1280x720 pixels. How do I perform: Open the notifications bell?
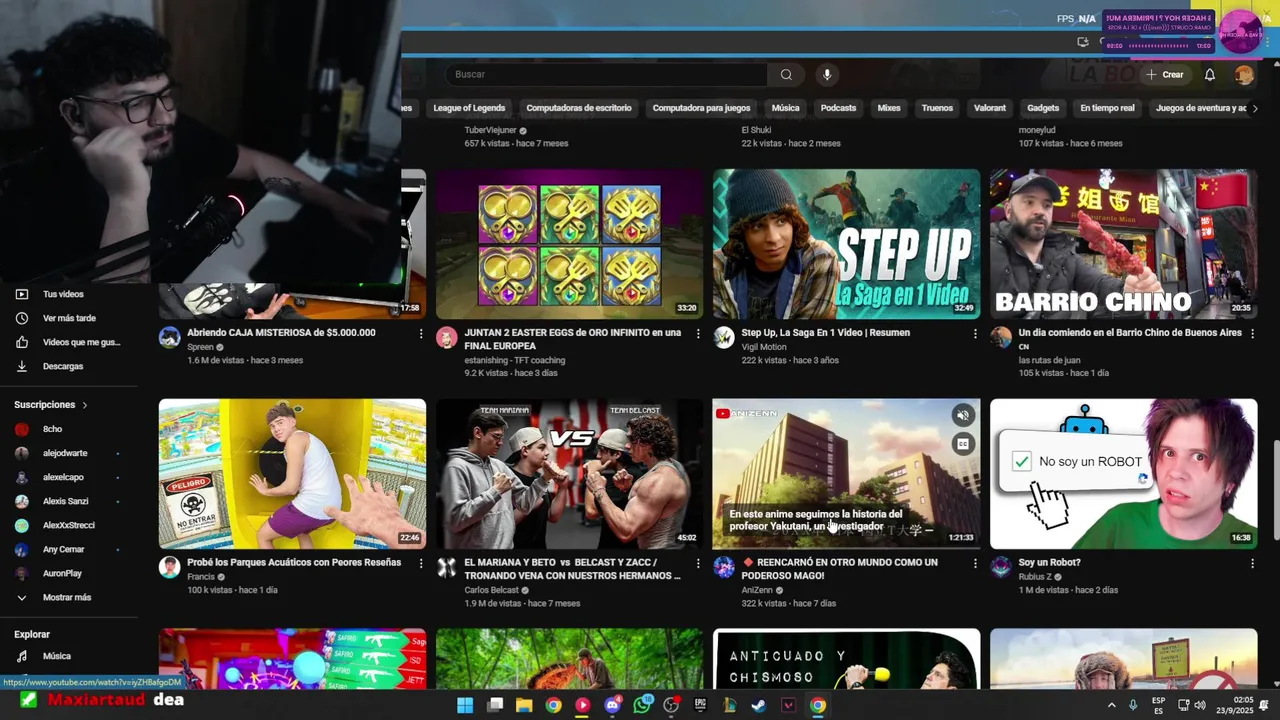(1210, 74)
